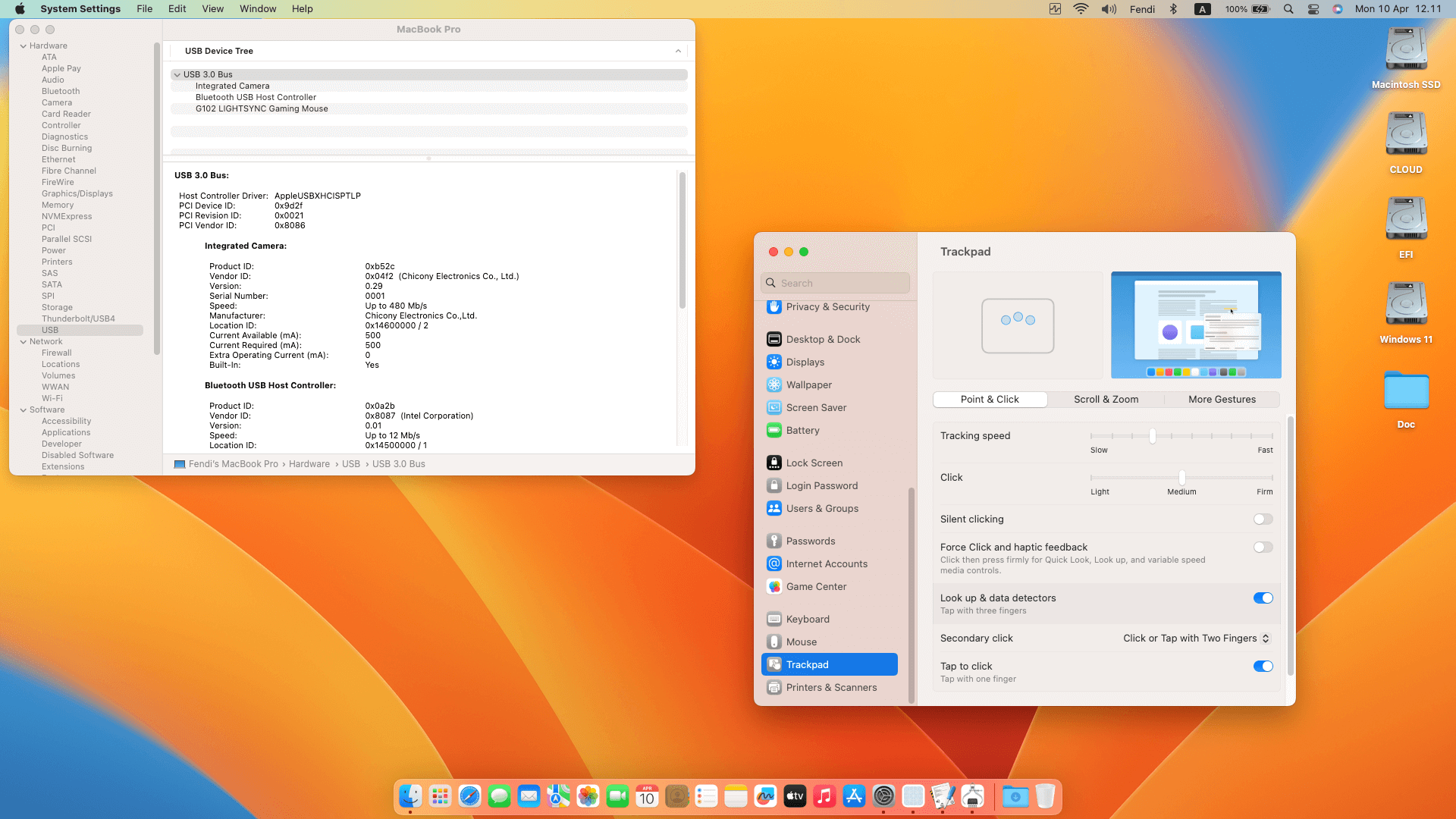Open Spotlight search from menu bar
The image size is (1456, 819).
tap(1288, 9)
